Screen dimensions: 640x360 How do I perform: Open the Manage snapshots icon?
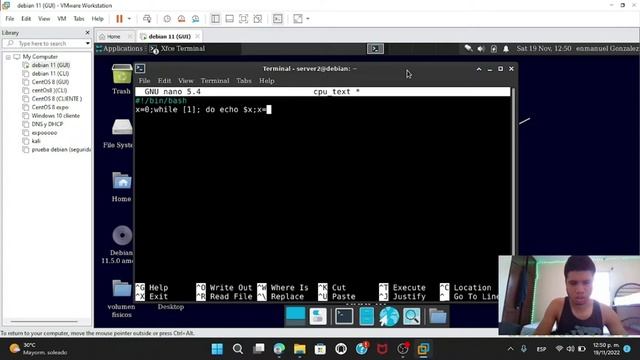[x=196, y=19]
